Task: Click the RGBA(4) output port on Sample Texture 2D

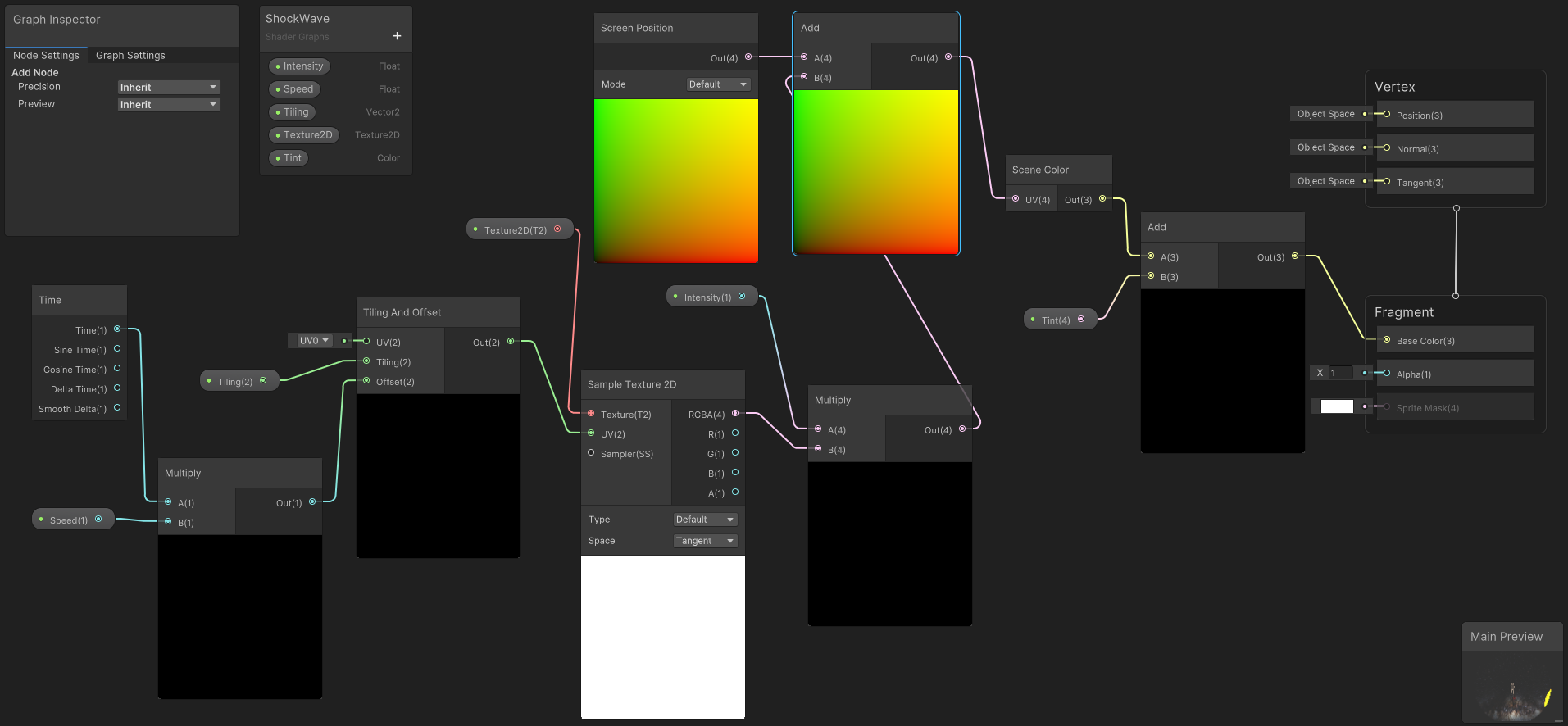Action: click(x=735, y=414)
